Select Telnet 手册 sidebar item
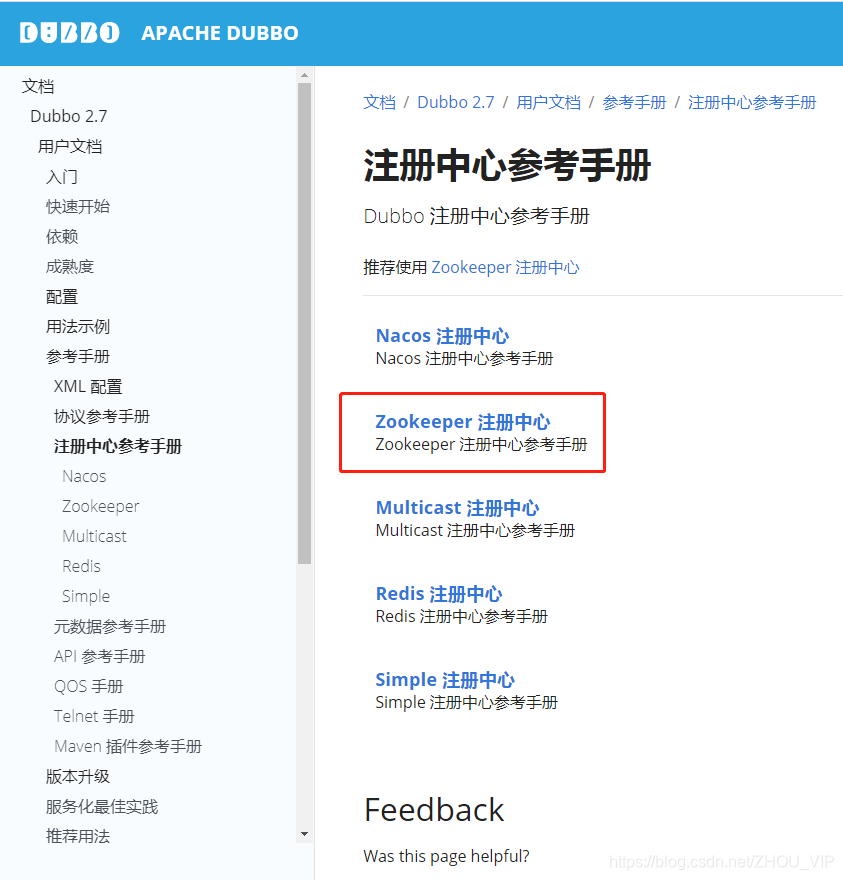Viewport: 843px width, 880px height. 94,717
